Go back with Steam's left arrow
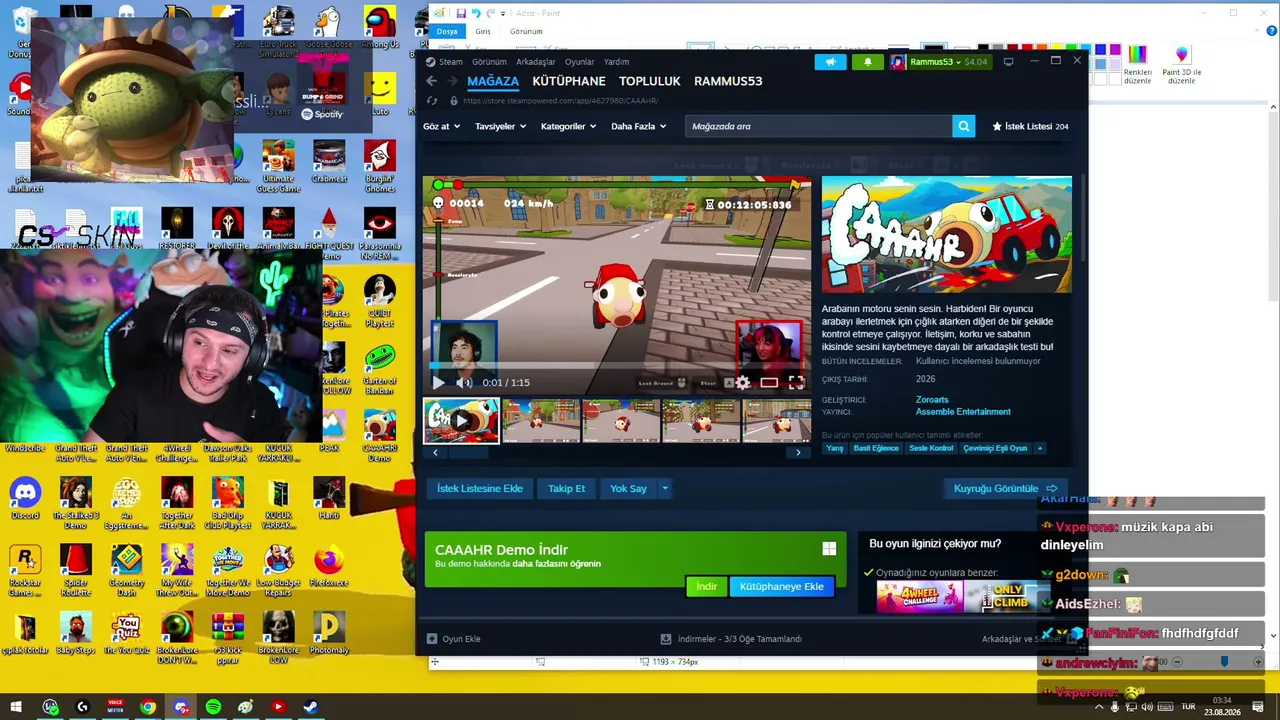 point(431,81)
